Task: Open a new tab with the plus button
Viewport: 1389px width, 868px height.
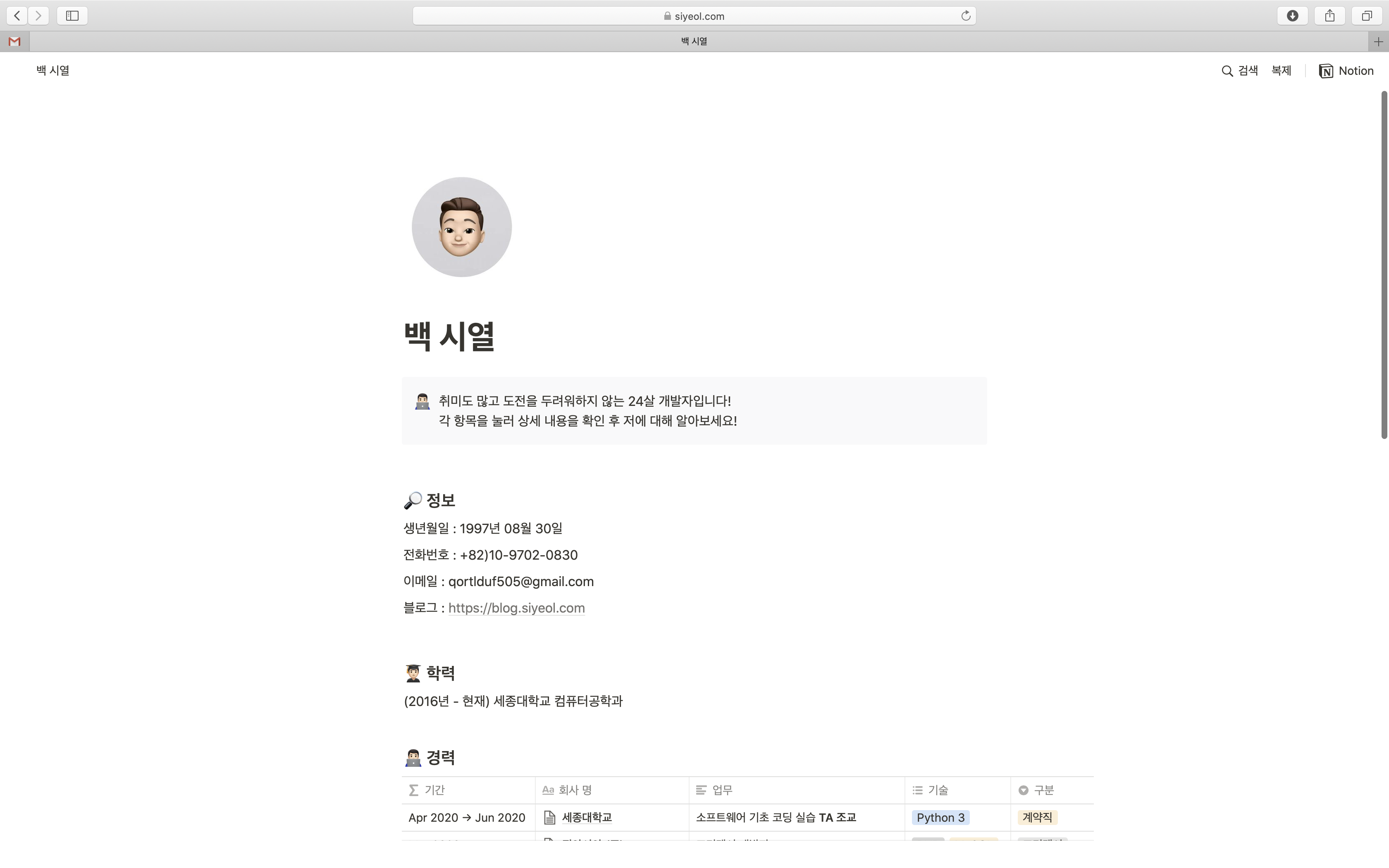Action: click(x=1378, y=41)
